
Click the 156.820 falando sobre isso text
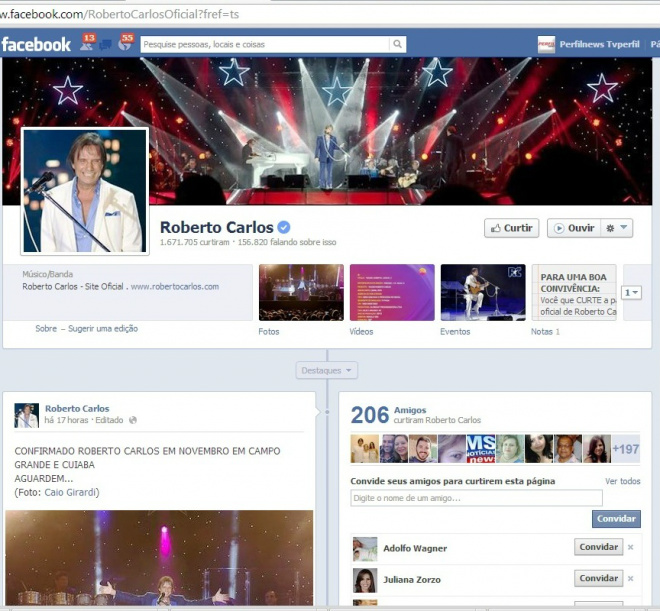point(287,242)
